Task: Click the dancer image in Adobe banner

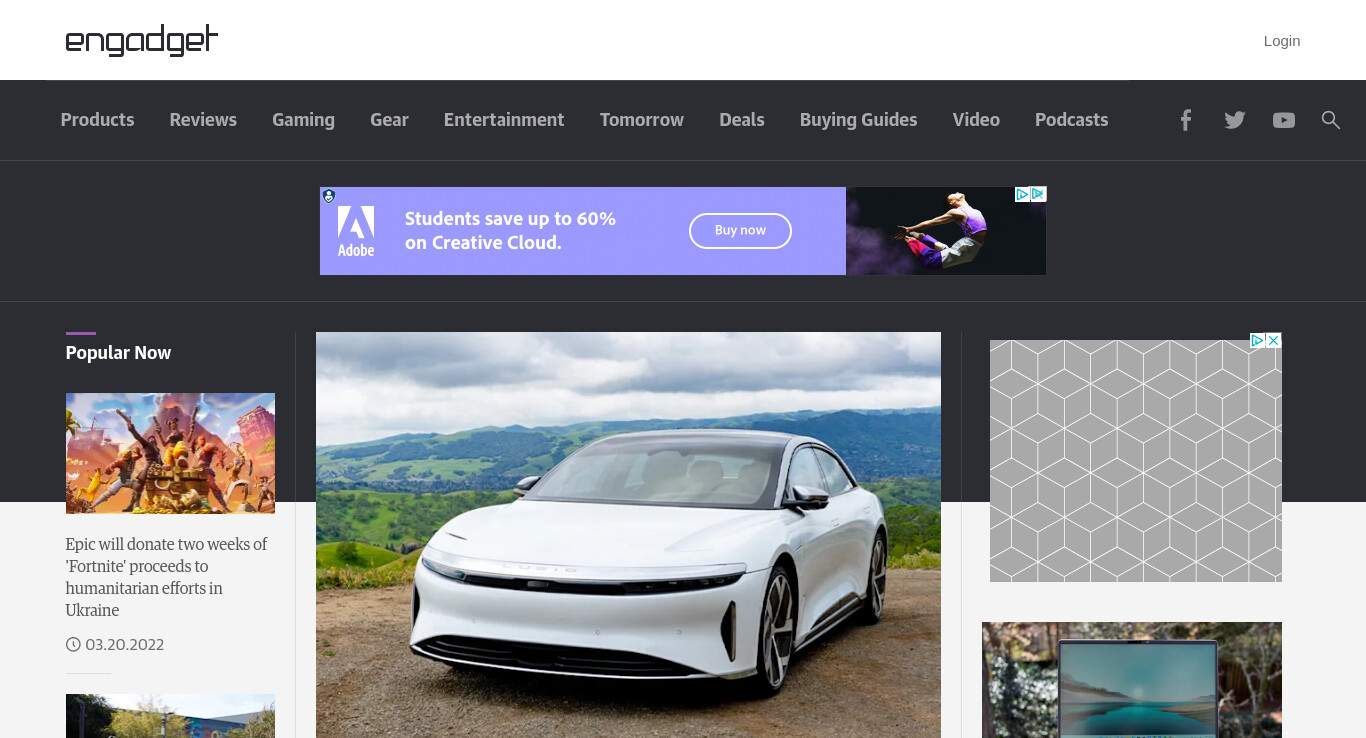Action: pos(946,231)
